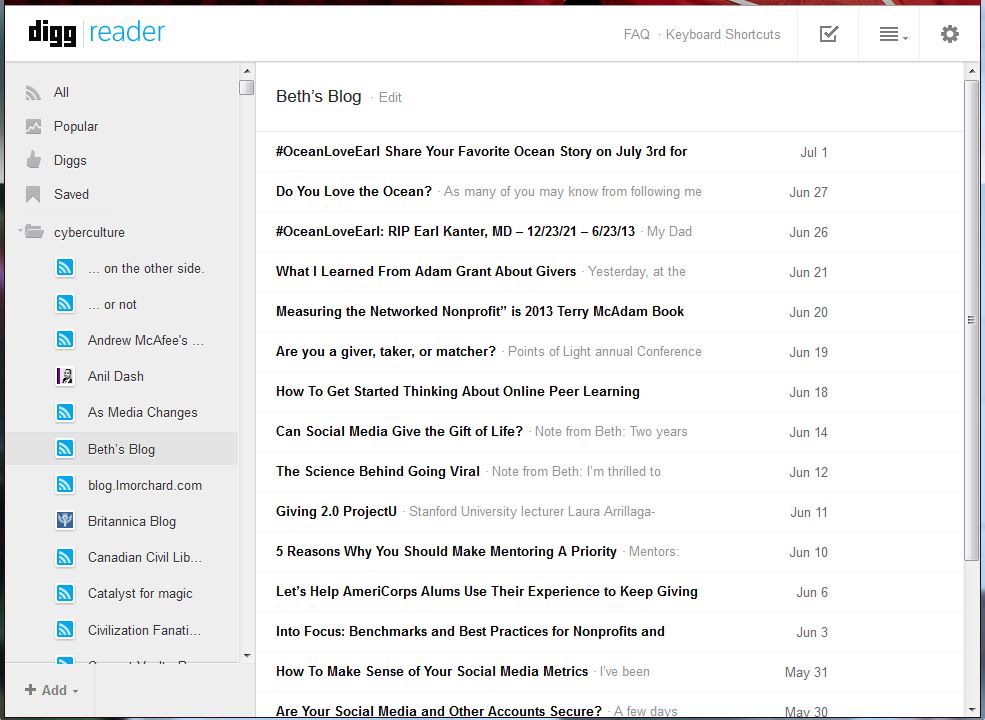Viewport: 985px width, 720px height.
Task: Click the feed icon for '... or not'
Action: click(65, 303)
